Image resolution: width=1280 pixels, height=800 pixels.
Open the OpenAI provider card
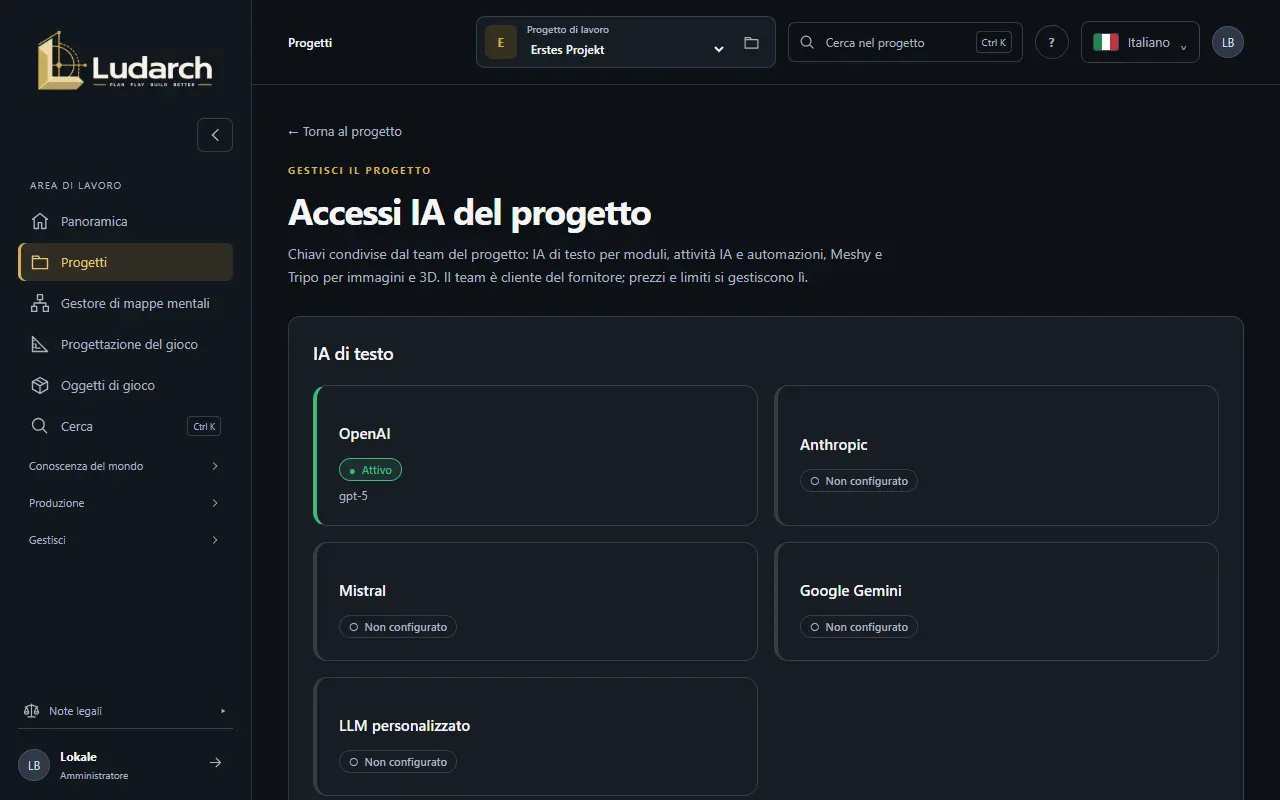pos(535,455)
